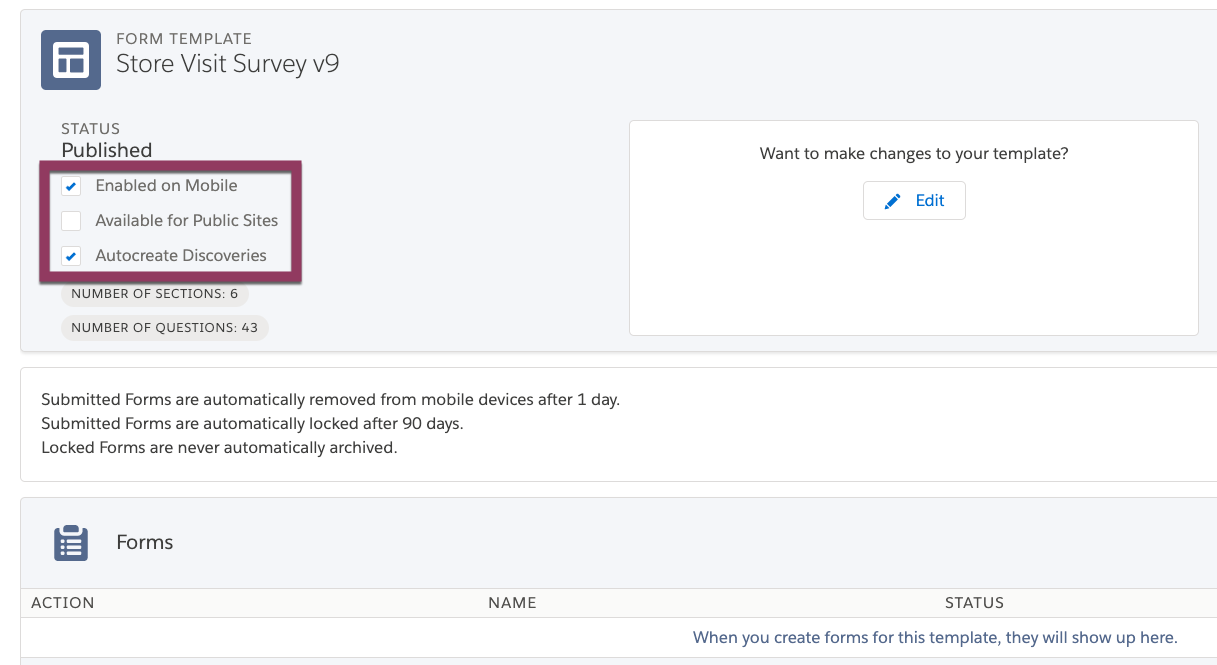Select the Store Visit Survey v9 title
This screenshot has height=665, width=1217.
[x=228, y=64]
